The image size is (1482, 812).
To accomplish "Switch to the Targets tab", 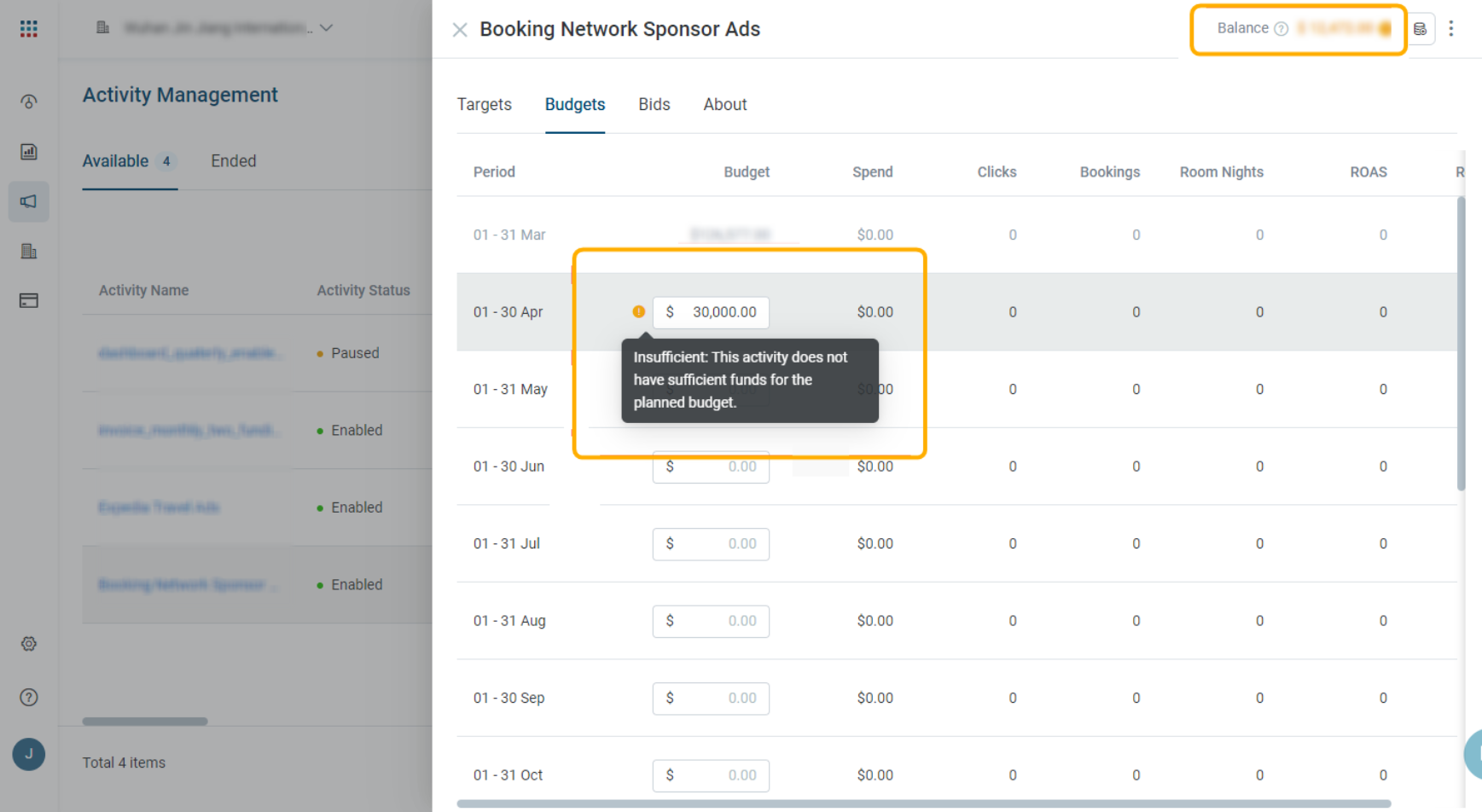I will 485,105.
